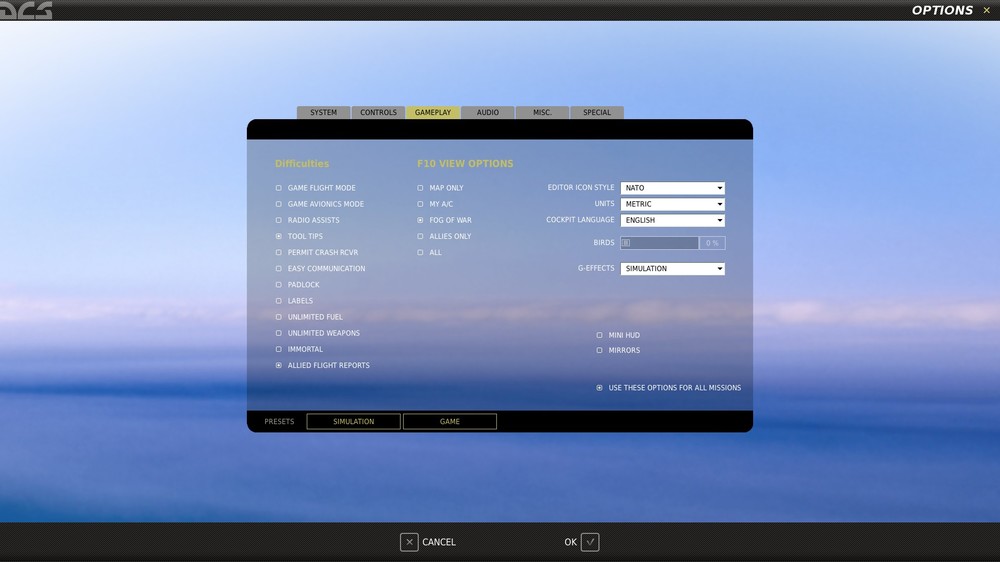The height and width of the screenshot is (562, 1000).
Task: Select Map Only F10 view option
Action: (420, 188)
